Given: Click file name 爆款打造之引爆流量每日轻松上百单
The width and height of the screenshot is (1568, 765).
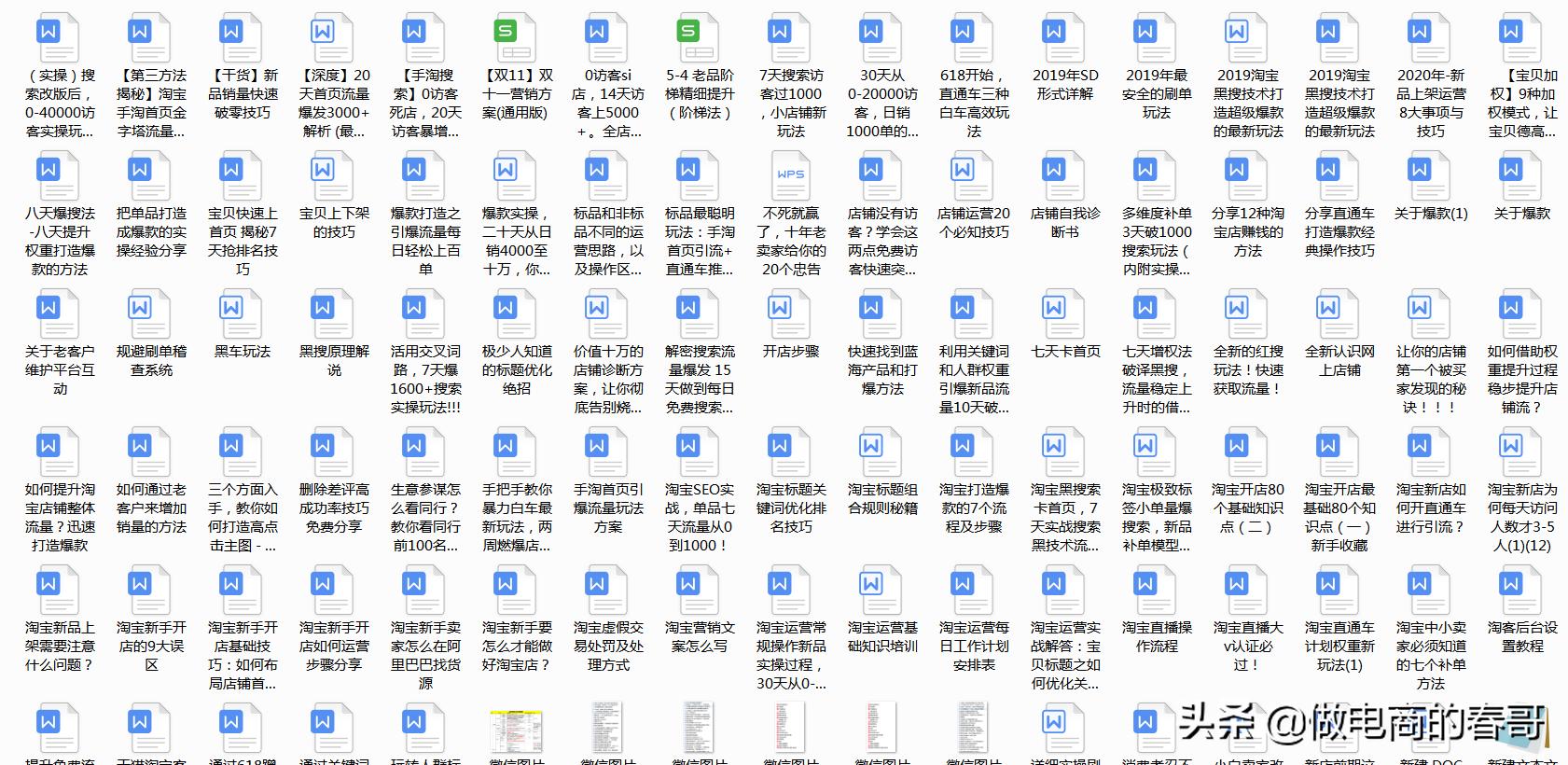Looking at the screenshot, I should click(x=425, y=242).
